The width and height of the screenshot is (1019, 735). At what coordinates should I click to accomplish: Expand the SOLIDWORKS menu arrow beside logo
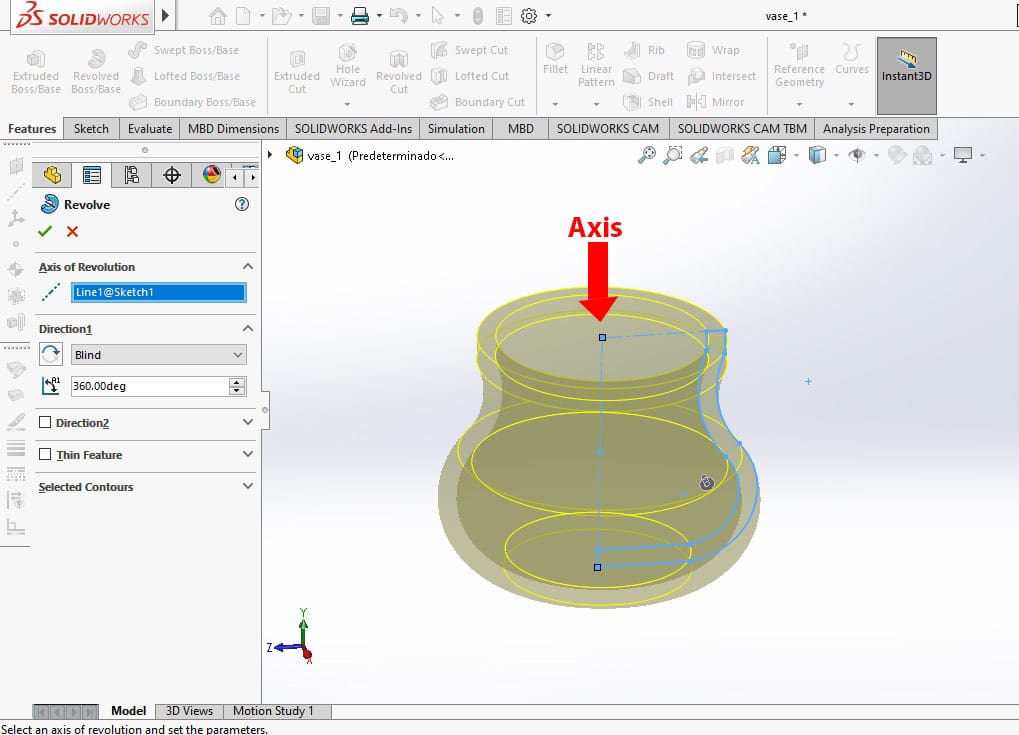click(165, 15)
